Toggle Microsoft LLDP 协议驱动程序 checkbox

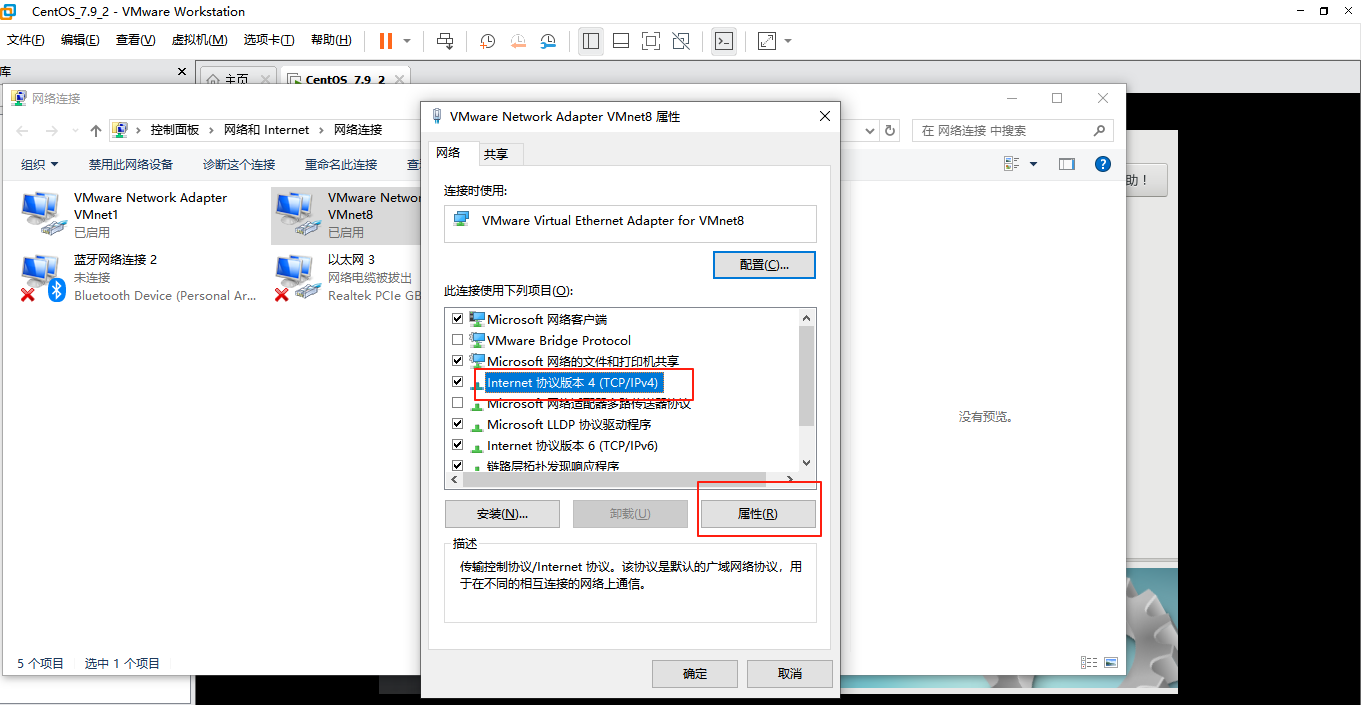click(458, 424)
